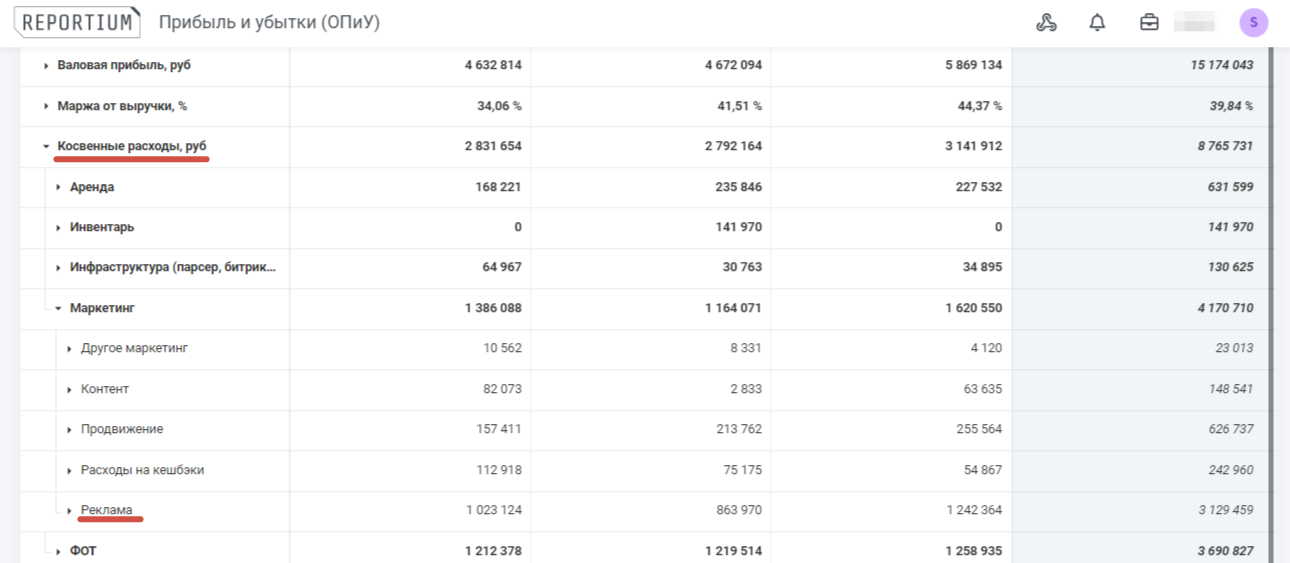Expand the Аренда row
The height and width of the screenshot is (563, 1290).
point(59,187)
